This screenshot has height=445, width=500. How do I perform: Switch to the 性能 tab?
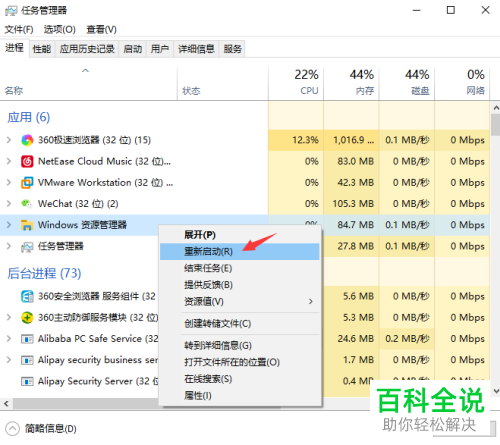pos(42,49)
